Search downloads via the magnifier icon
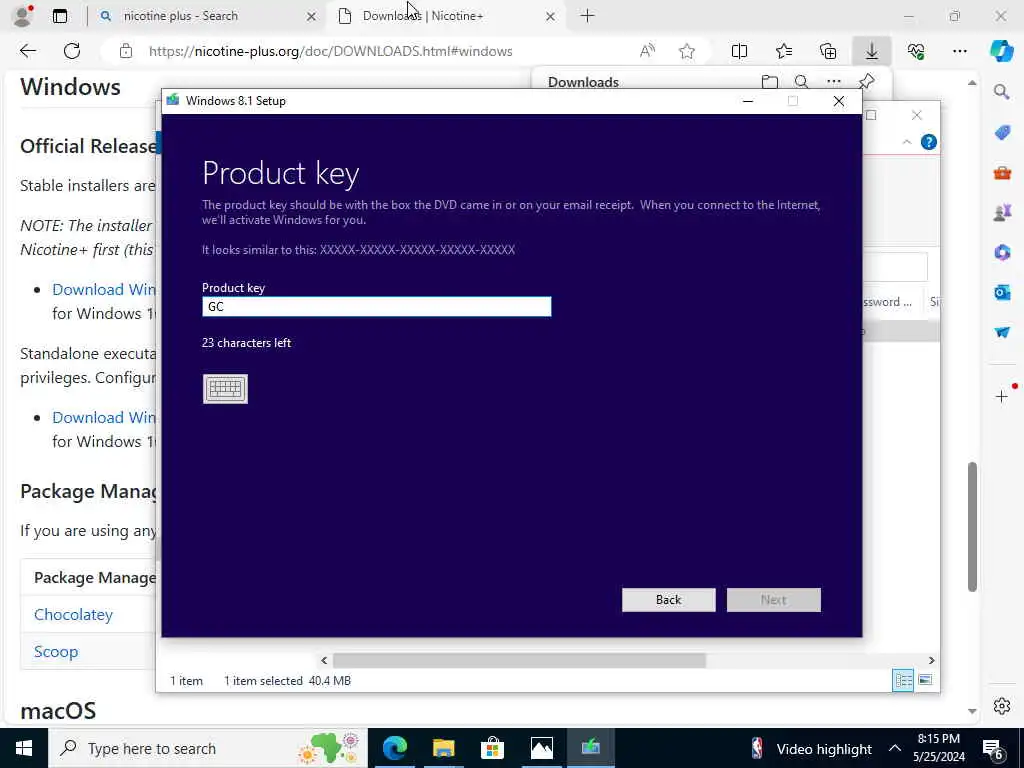This screenshot has height=768, width=1024. (x=801, y=82)
